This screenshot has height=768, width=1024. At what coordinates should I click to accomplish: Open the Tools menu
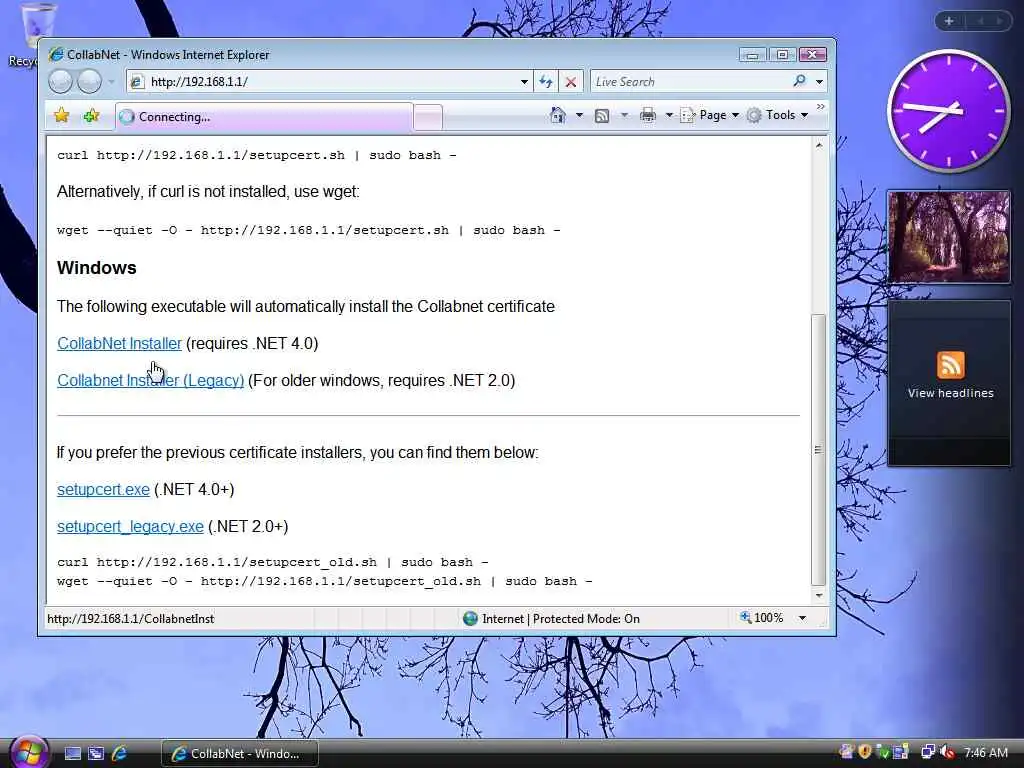pos(778,115)
